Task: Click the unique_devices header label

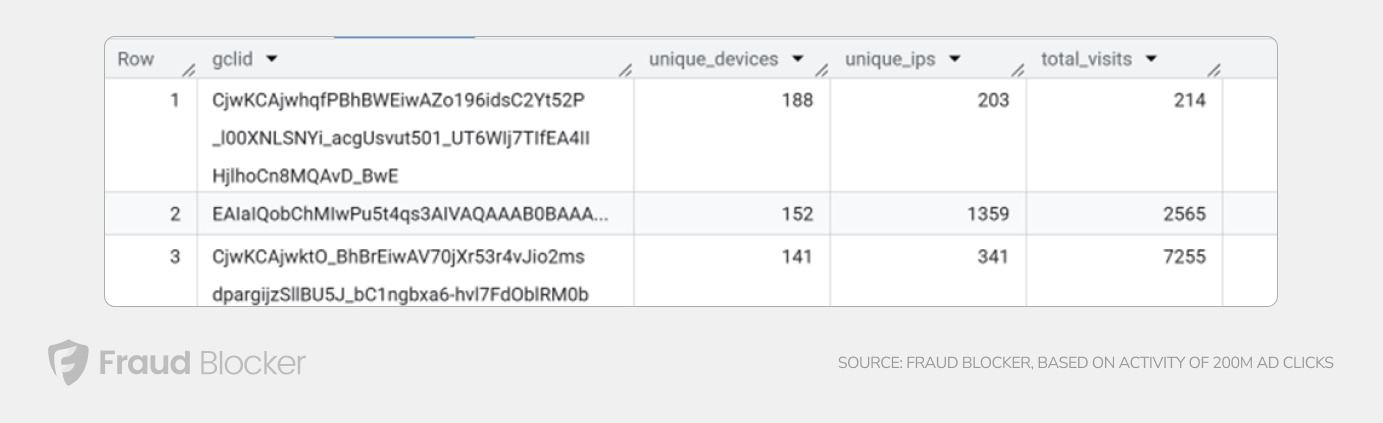Action: pyautogui.click(x=713, y=60)
